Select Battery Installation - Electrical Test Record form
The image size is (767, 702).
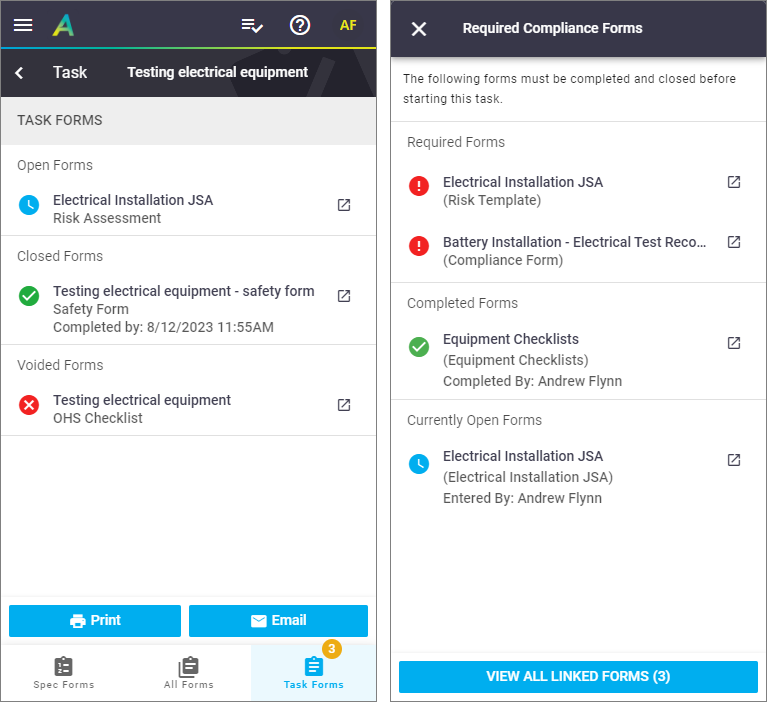pos(578,251)
